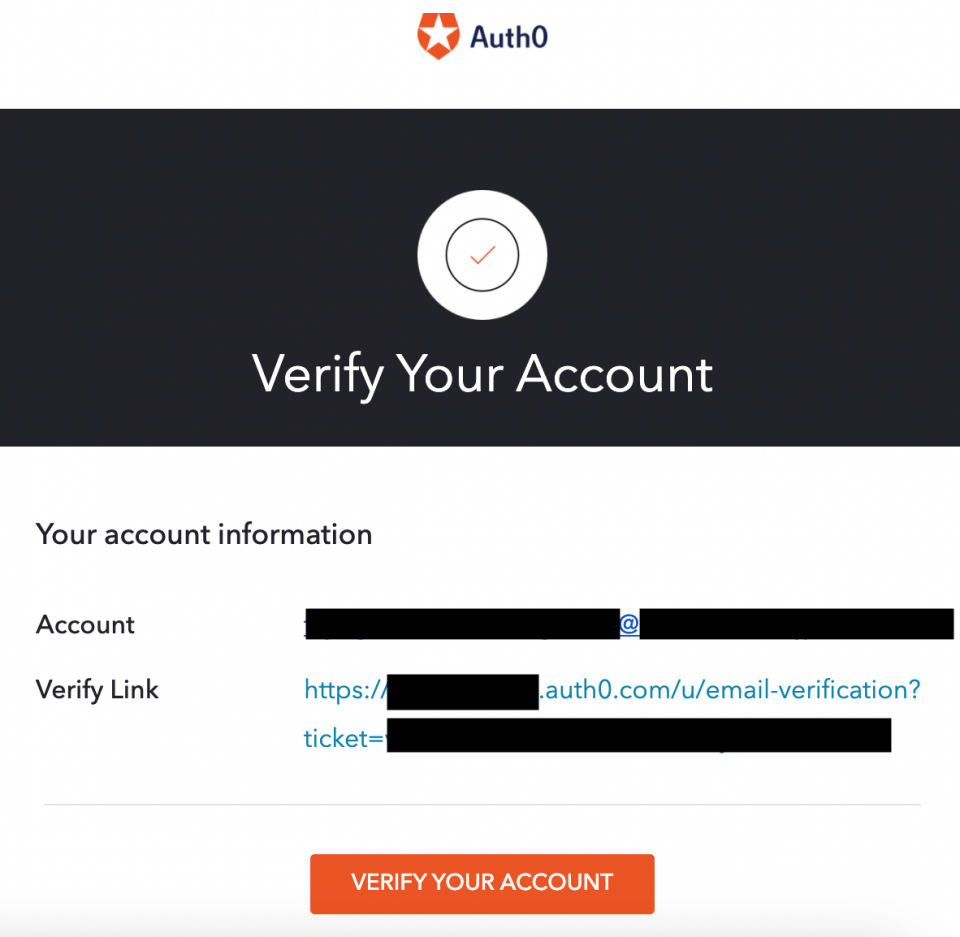
Task: Select the Your account information section title
Action: point(203,534)
